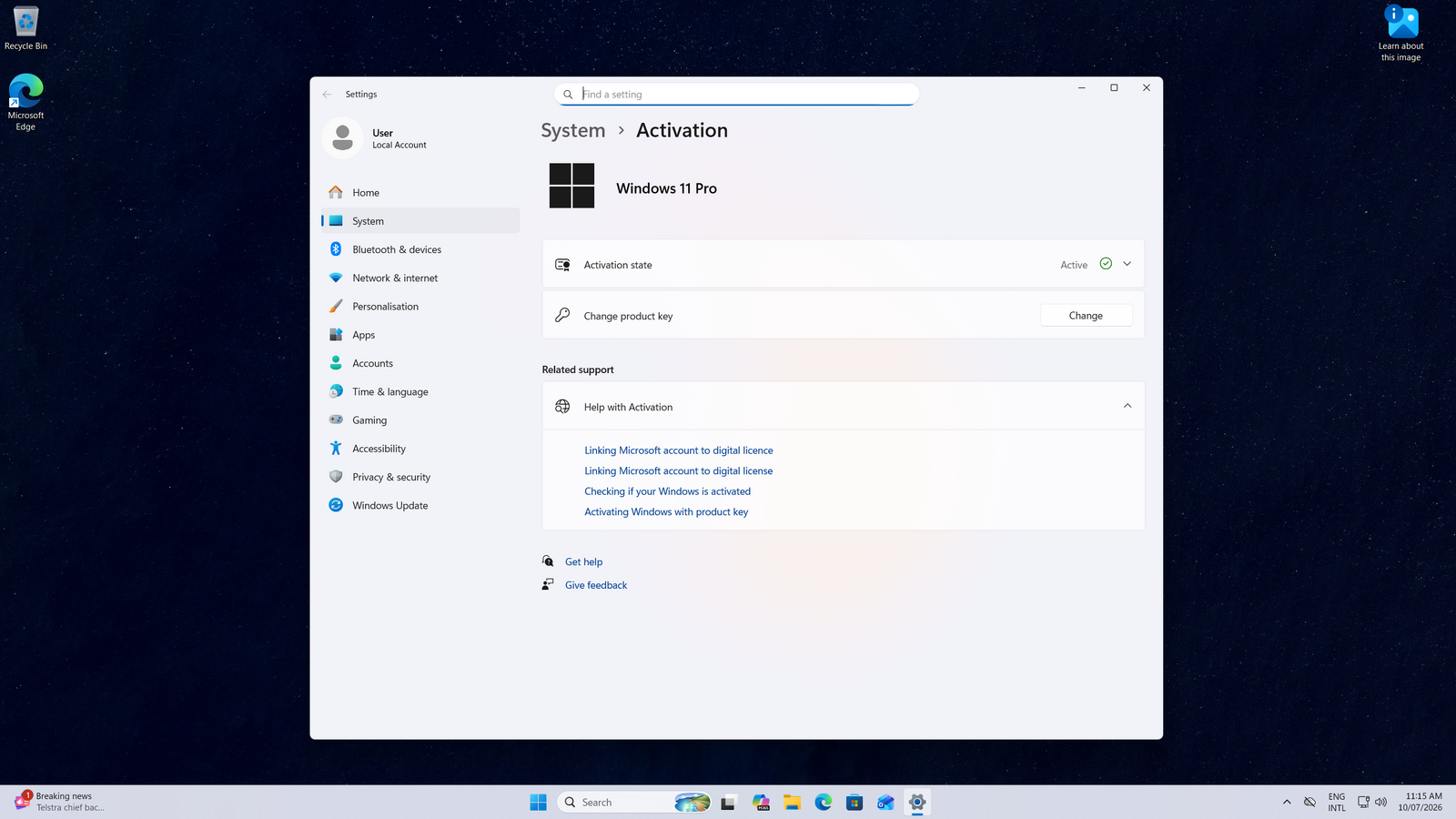Click the ENG INTL language indicator
The width and height of the screenshot is (1456, 819).
click(1337, 802)
